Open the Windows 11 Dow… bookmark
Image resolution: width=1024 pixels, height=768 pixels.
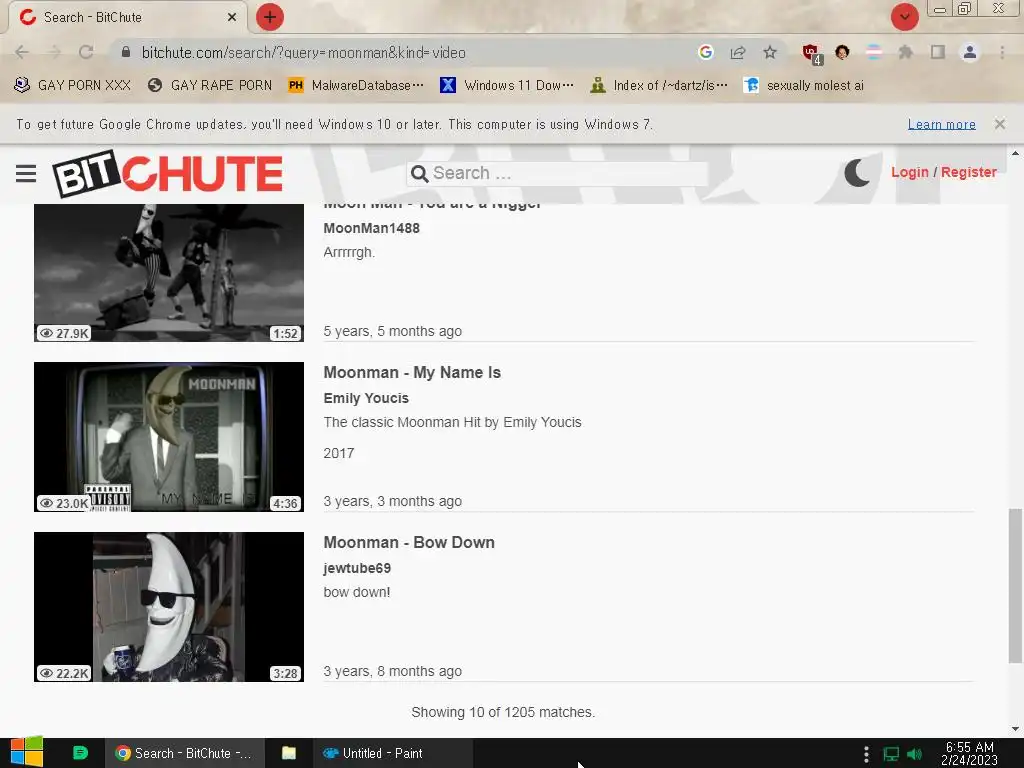(x=507, y=85)
